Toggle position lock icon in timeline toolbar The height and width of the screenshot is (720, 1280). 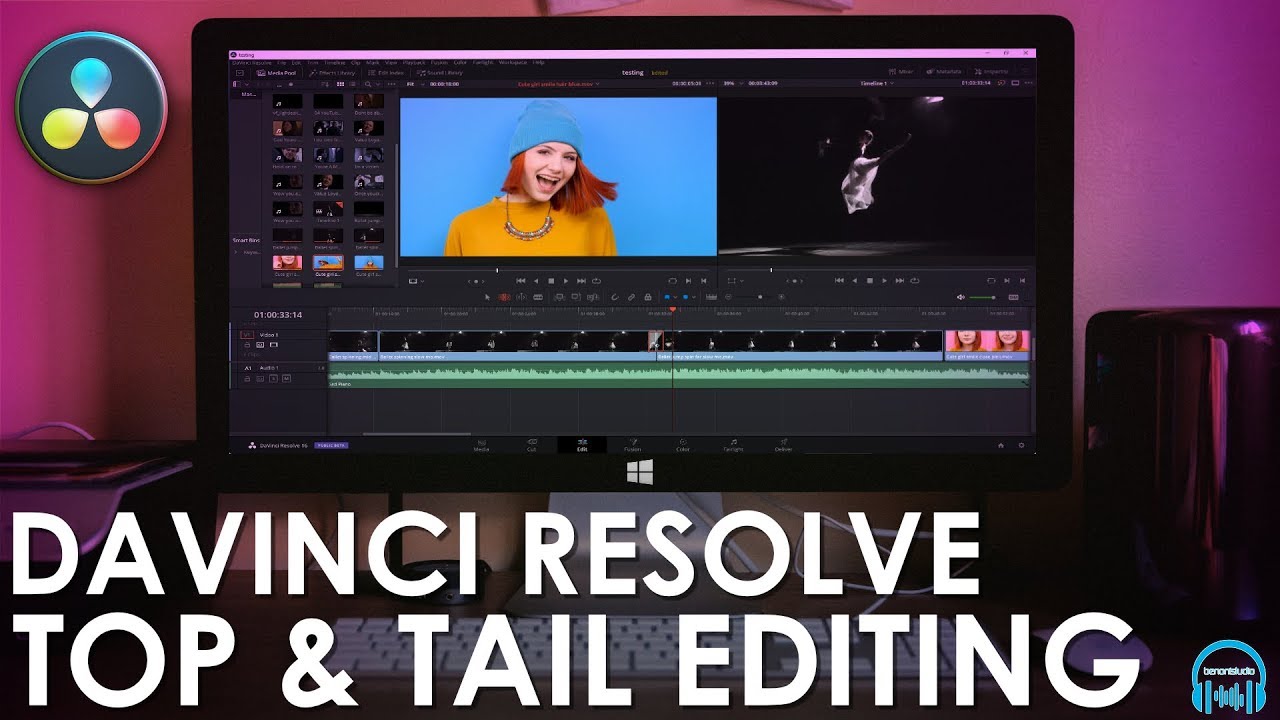pos(647,297)
